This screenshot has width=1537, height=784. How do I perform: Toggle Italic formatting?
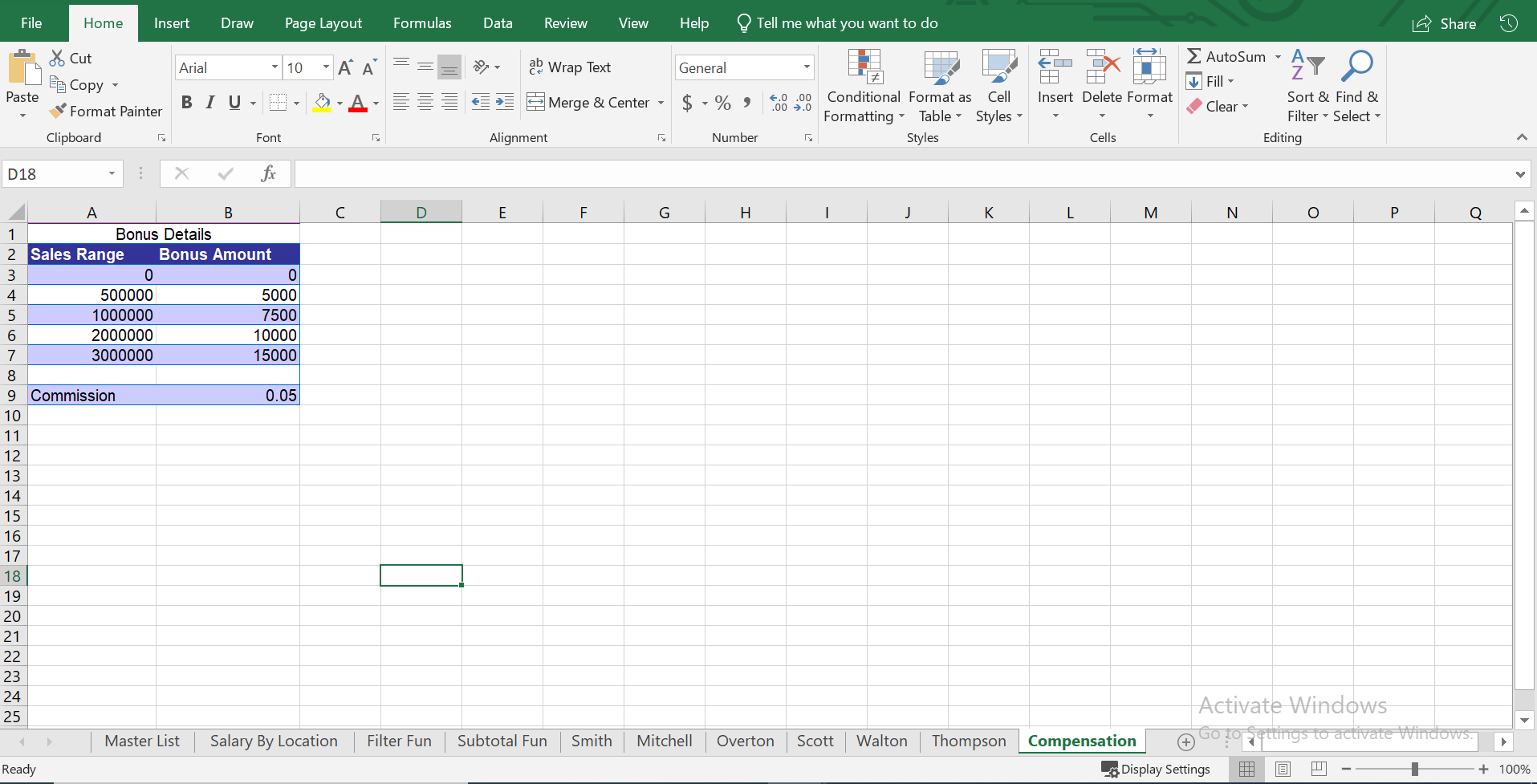pos(210,103)
